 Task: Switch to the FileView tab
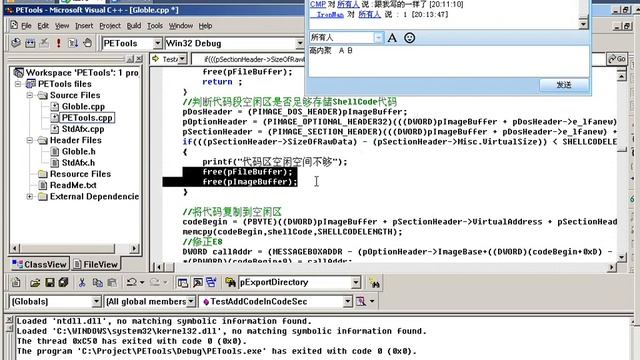[x=96, y=264]
